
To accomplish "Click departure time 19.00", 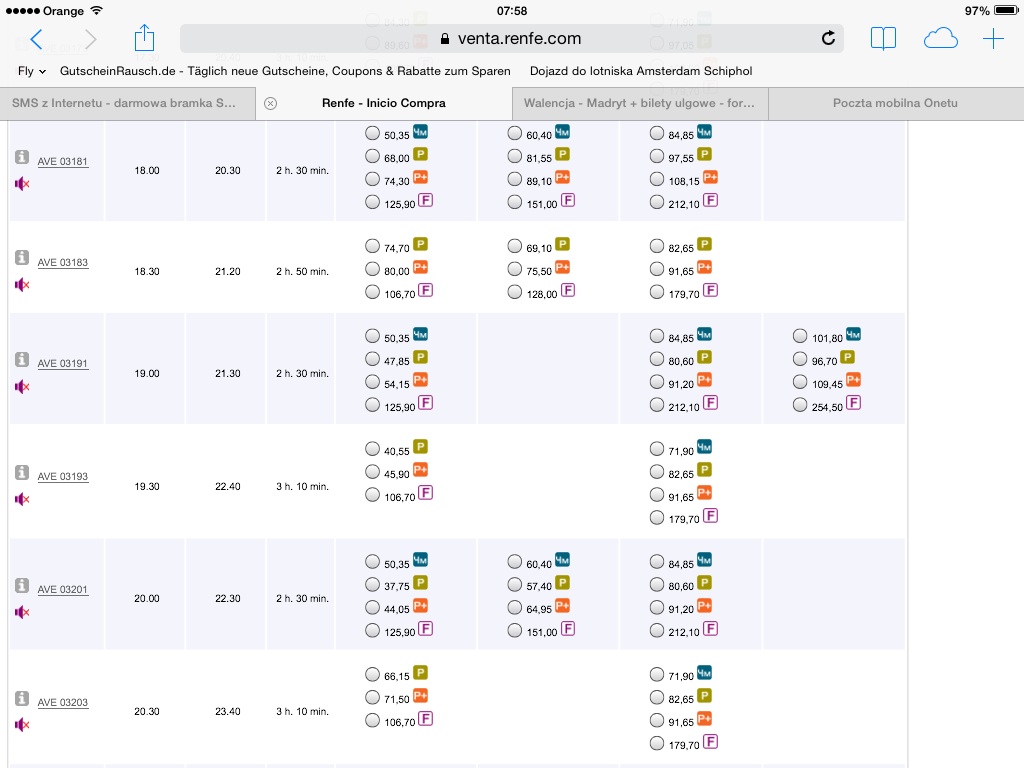I will 147,374.
